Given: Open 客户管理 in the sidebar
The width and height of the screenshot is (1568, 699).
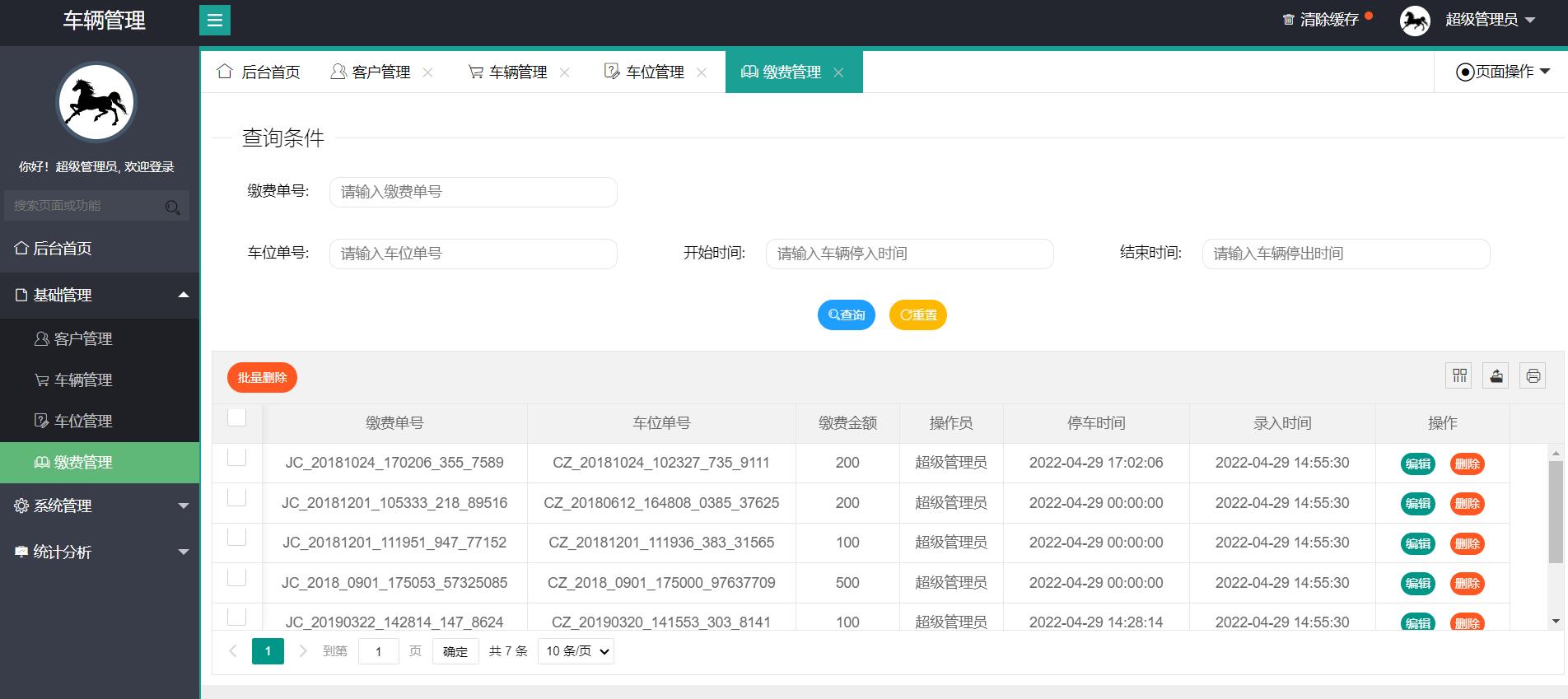Looking at the screenshot, I should click(x=100, y=338).
